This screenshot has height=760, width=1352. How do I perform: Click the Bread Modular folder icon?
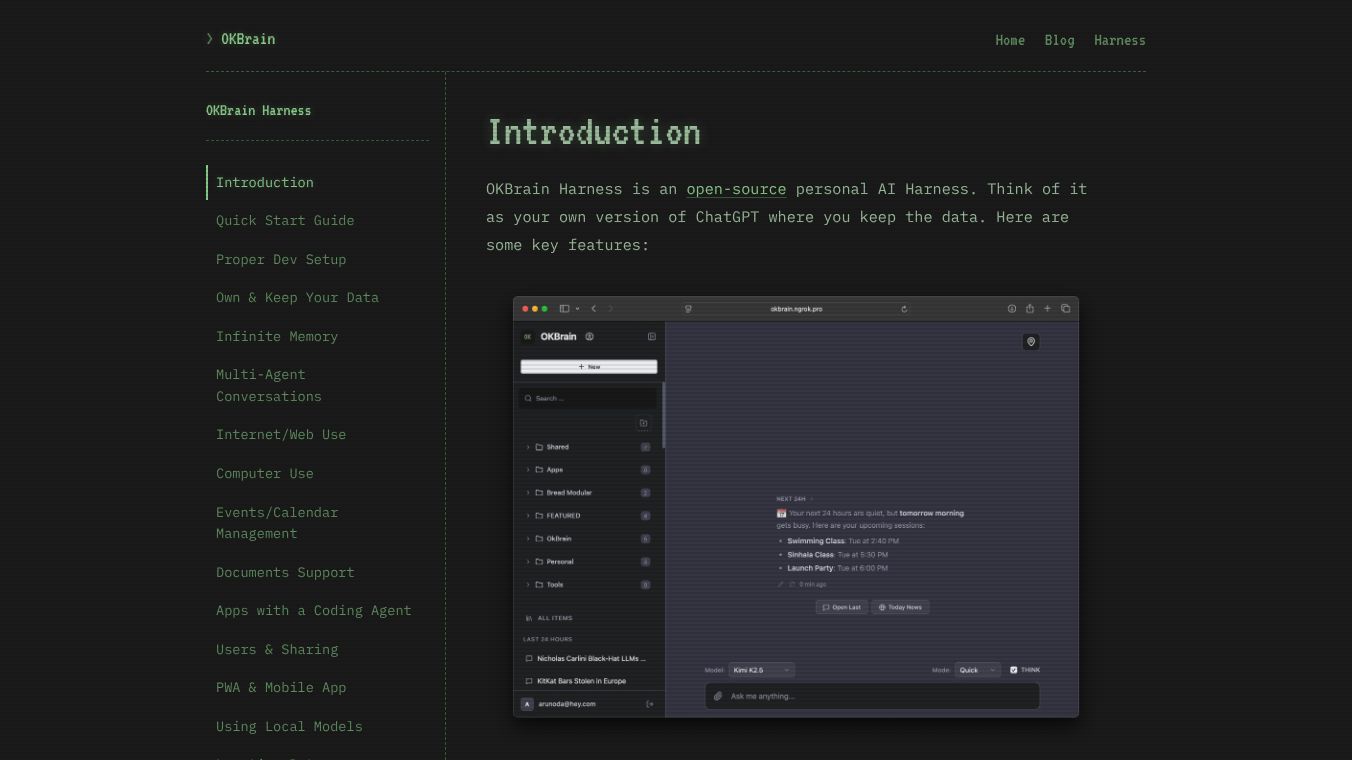(539, 493)
